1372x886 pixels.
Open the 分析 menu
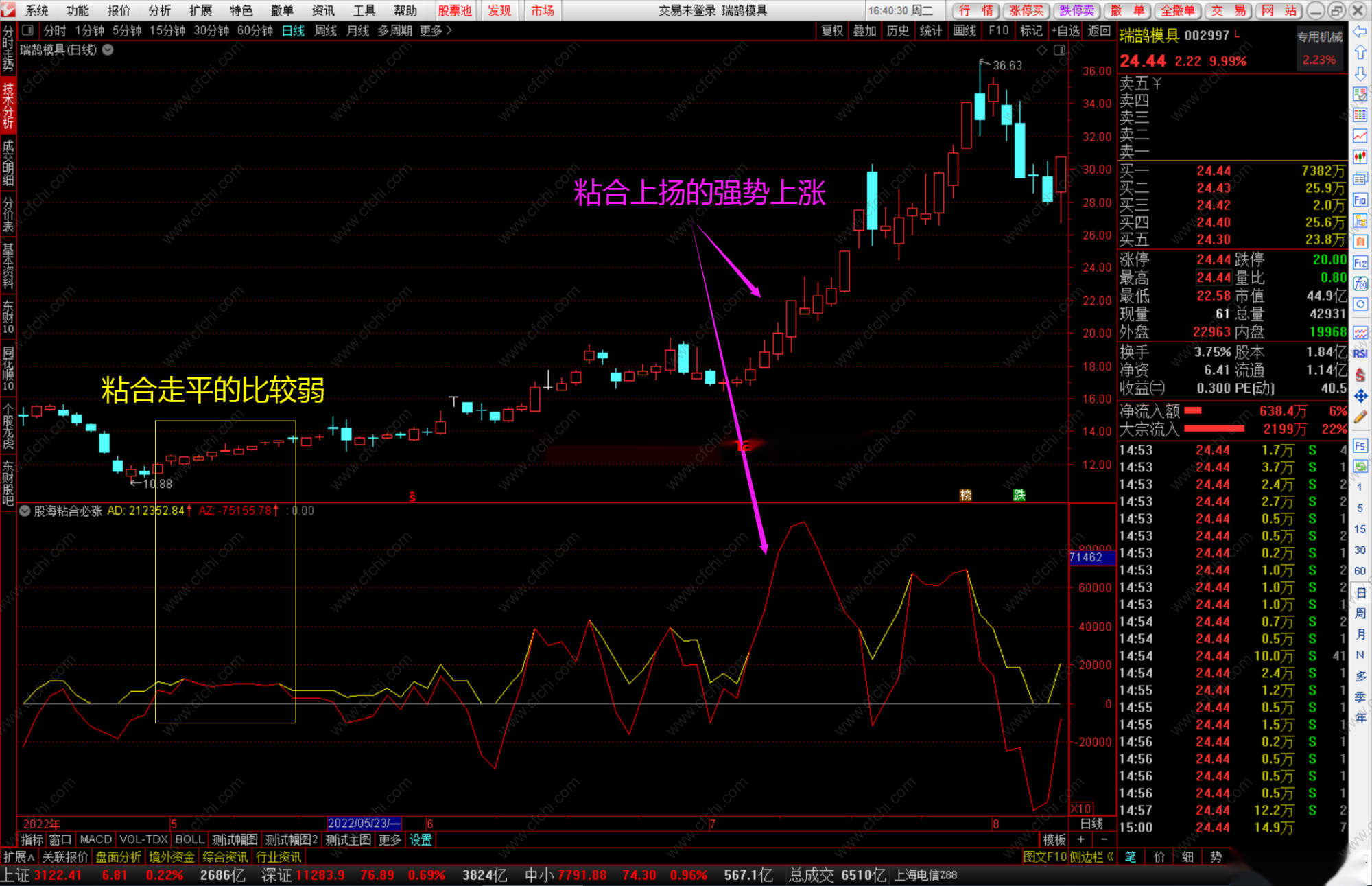159,10
